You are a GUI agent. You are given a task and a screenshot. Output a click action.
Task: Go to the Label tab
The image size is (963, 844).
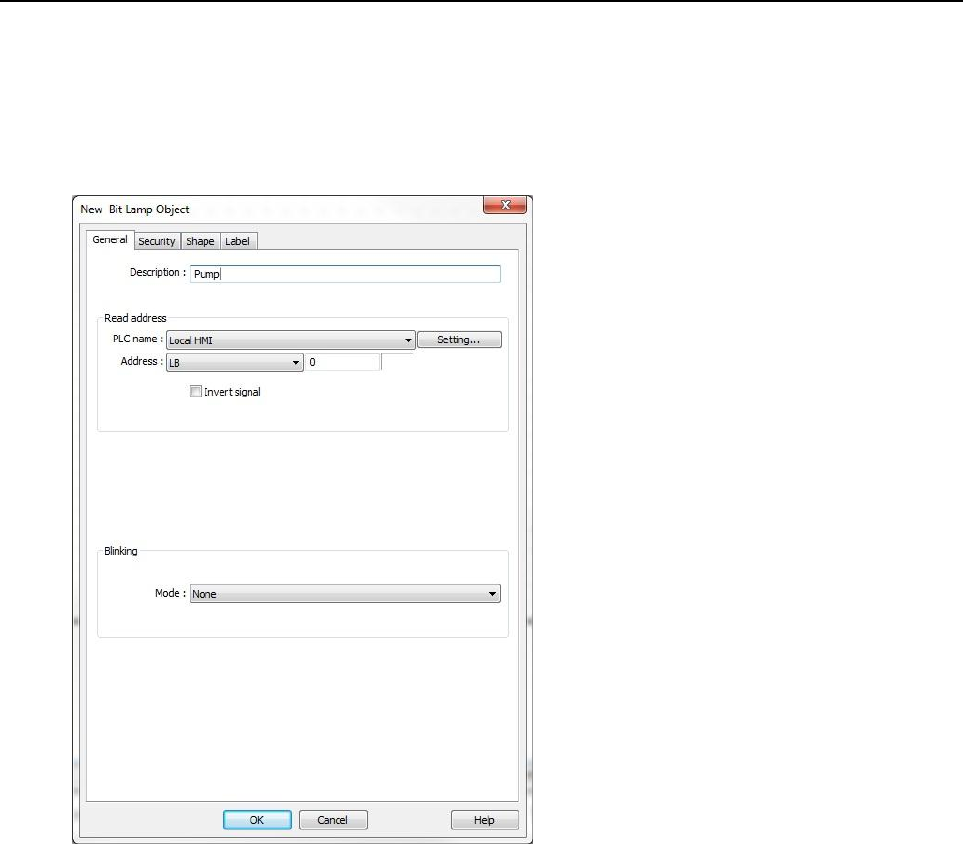coord(237,241)
